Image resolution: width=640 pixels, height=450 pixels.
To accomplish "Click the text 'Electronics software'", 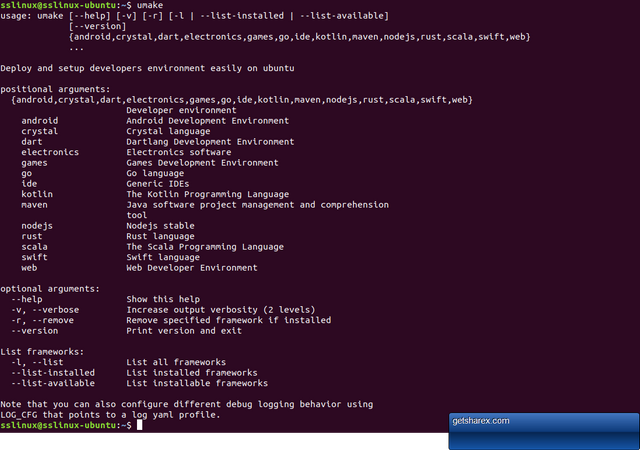I will 179,152.
